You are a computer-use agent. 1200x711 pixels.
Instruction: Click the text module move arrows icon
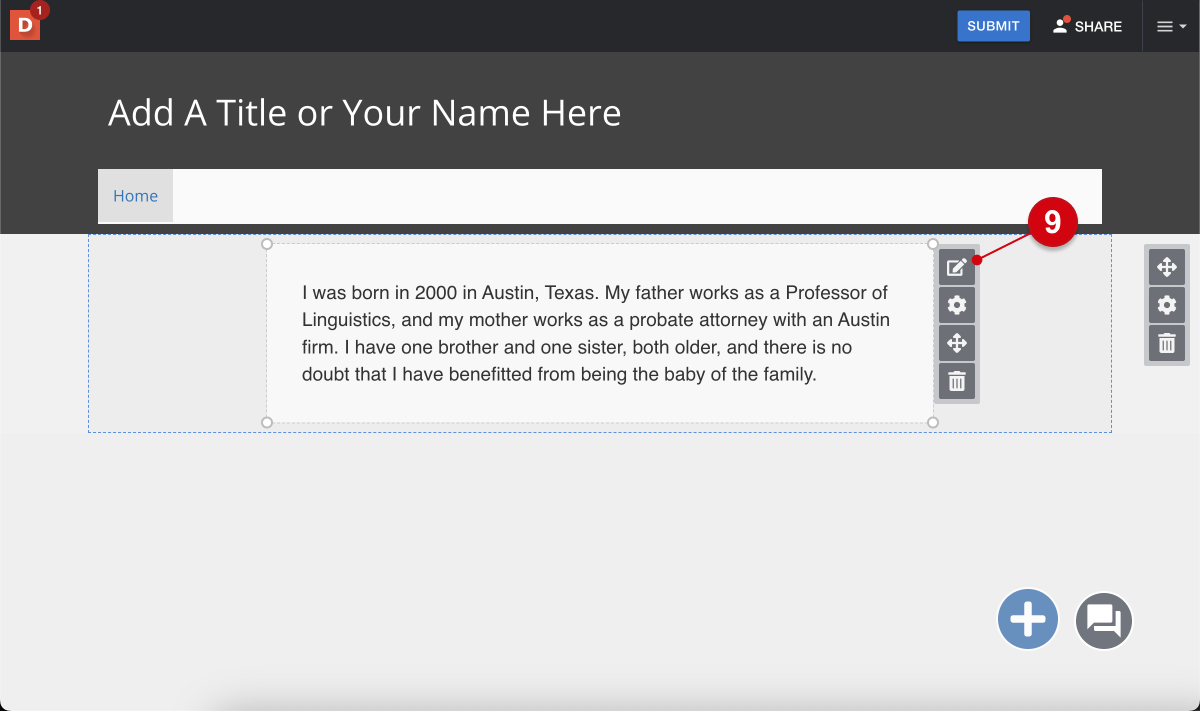(957, 343)
